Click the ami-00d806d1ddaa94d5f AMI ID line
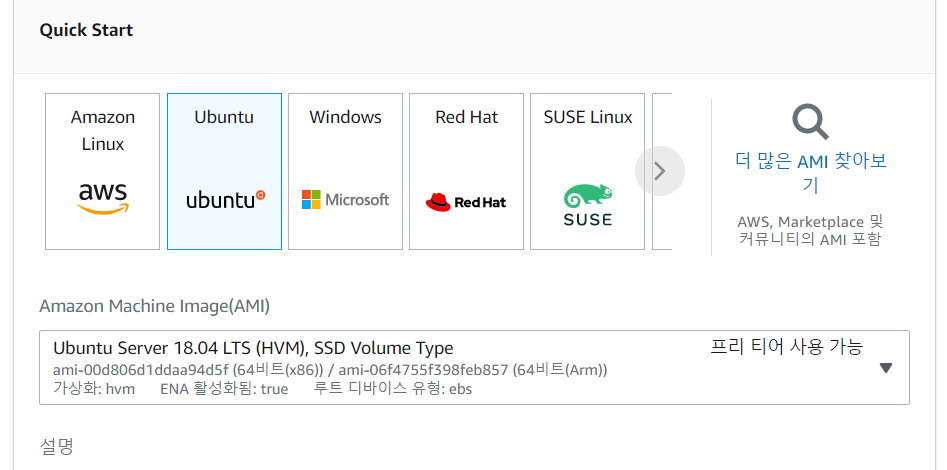 tap(330, 370)
